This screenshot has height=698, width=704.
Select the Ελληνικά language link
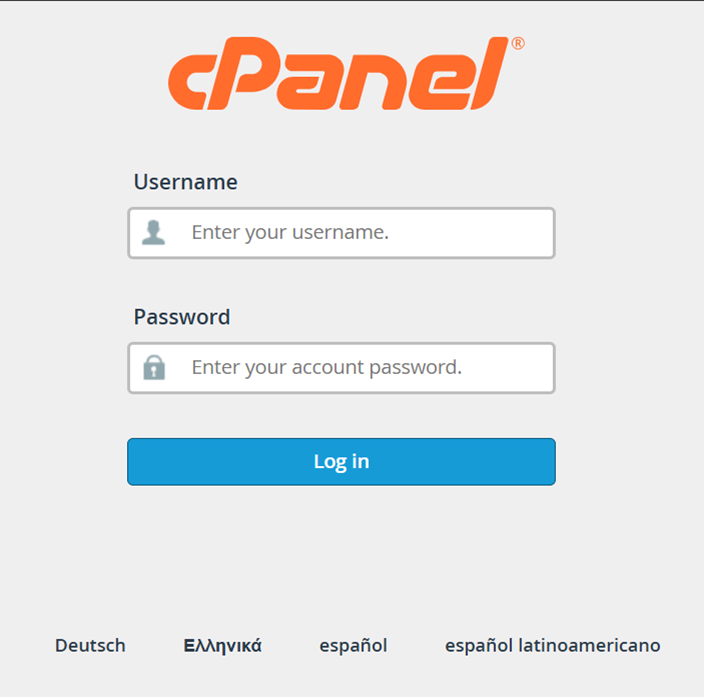(222, 645)
